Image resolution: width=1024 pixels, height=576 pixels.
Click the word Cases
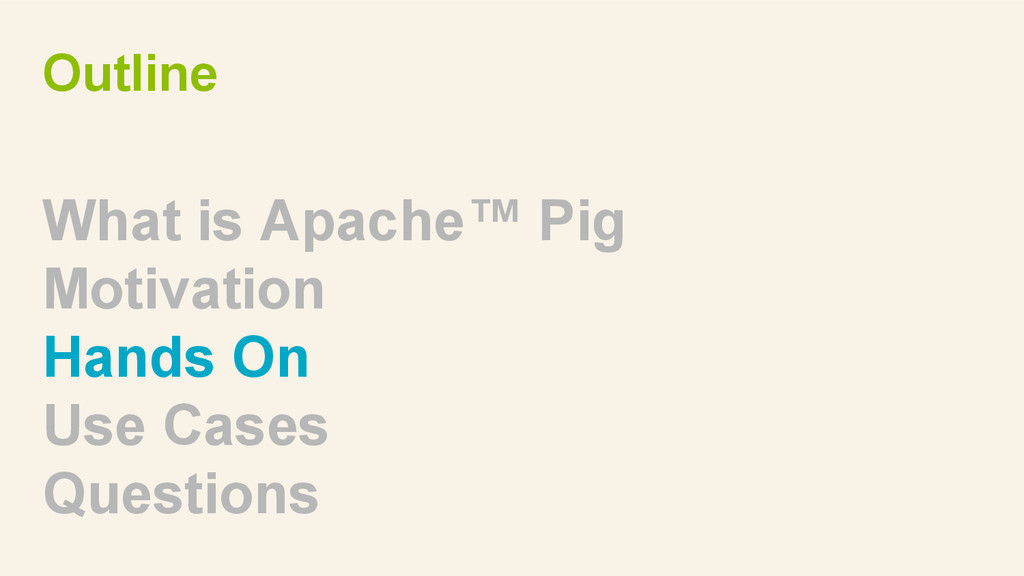(246, 424)
